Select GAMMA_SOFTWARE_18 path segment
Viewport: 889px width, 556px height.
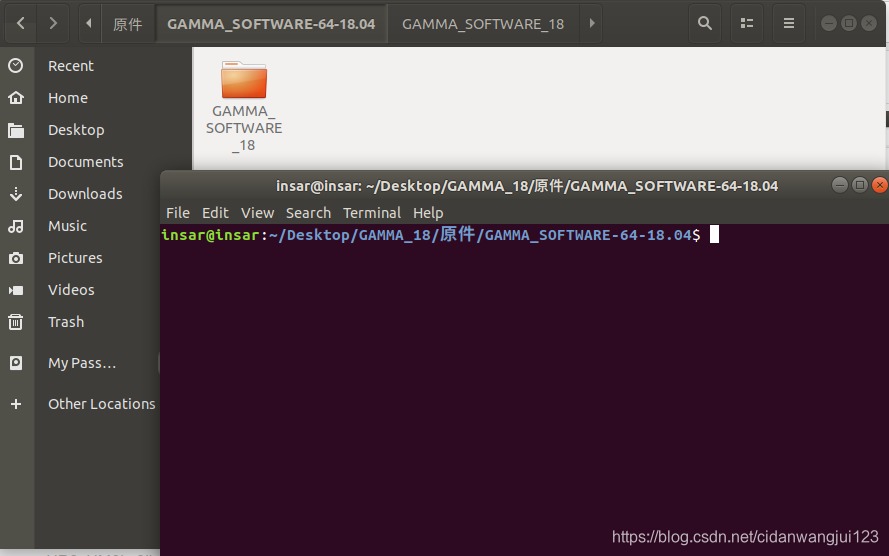click(483, 24)
